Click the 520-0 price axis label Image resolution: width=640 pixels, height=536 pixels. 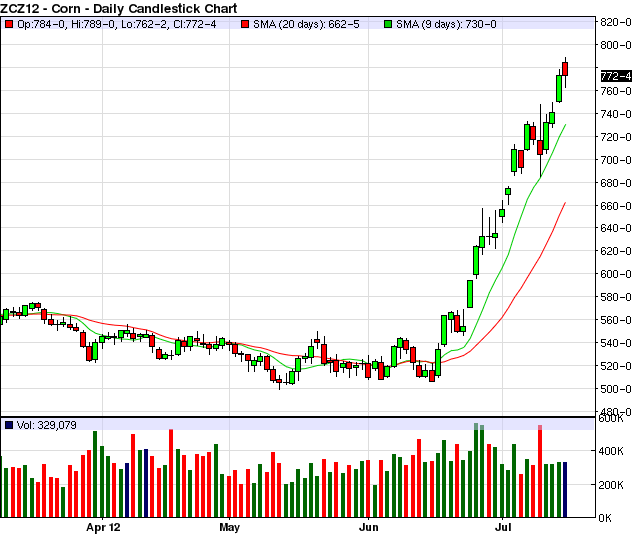(x=616, y=365)
